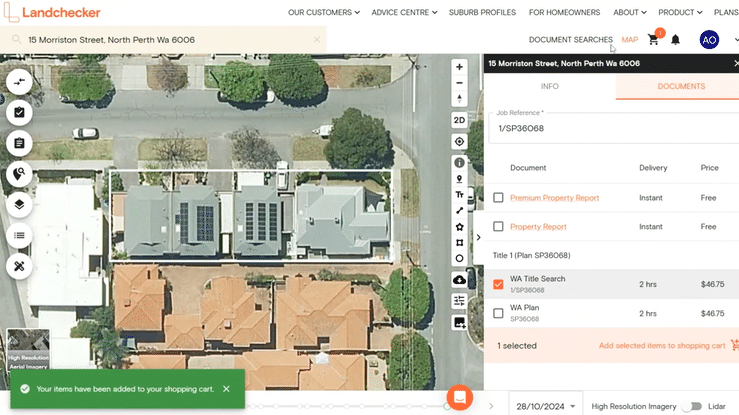The height and width of the screenshot is (415, 739).
Task: Expand Our Customers menu
Action: pyautogui.click(x=324, y=12)
